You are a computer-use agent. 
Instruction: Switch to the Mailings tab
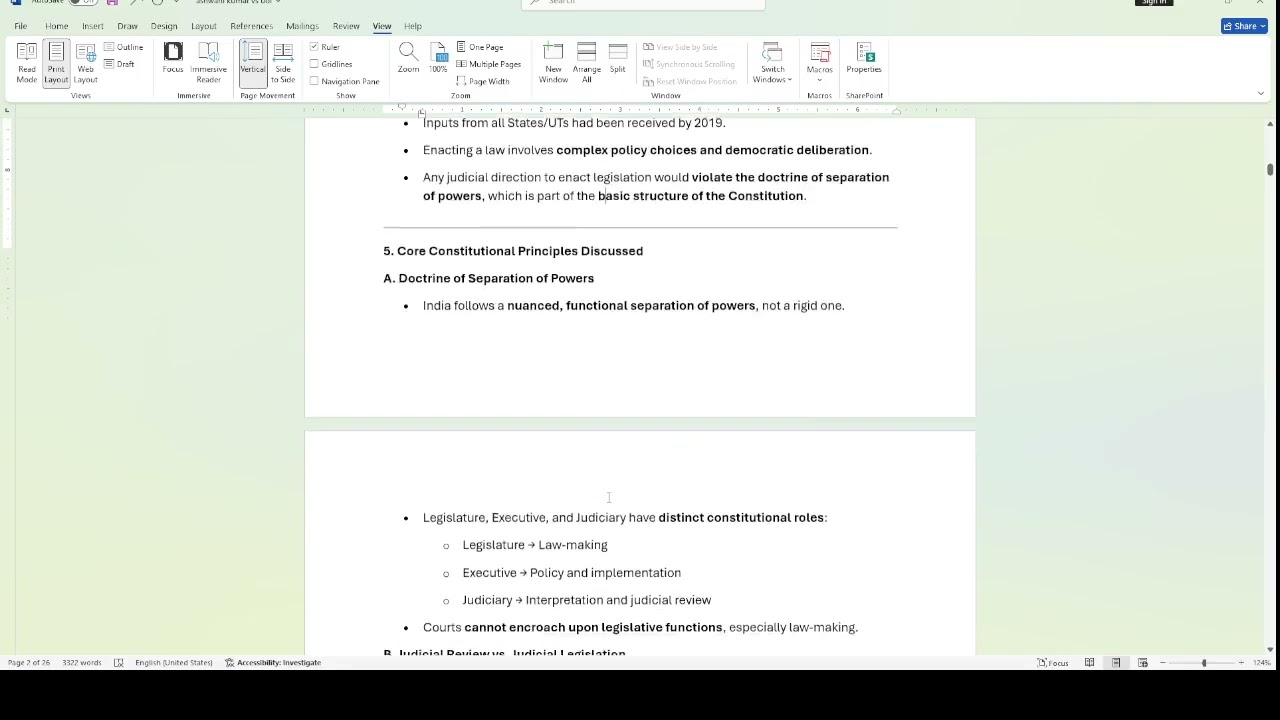[302, 26]
